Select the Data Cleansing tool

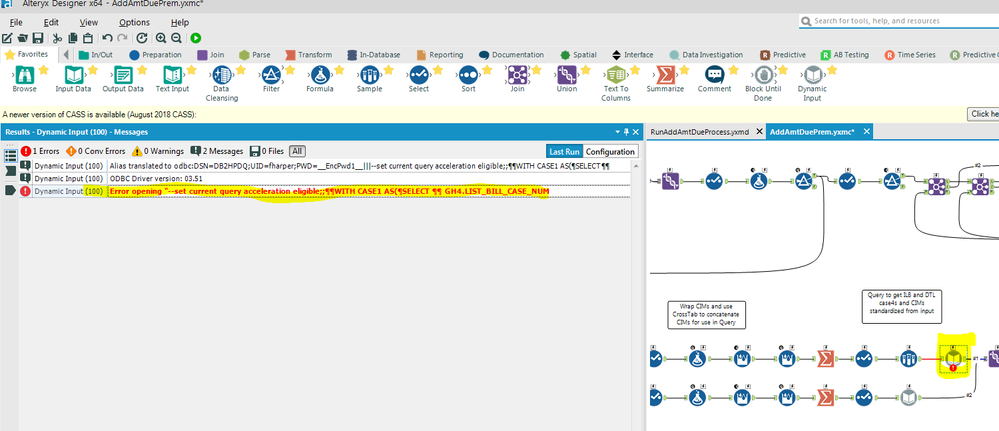tap(221, 84)
